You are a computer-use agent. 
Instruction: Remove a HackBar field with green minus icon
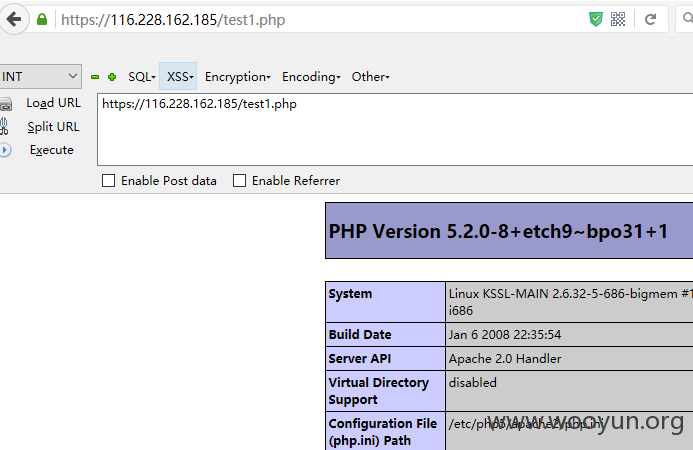(x=95, y=77)
